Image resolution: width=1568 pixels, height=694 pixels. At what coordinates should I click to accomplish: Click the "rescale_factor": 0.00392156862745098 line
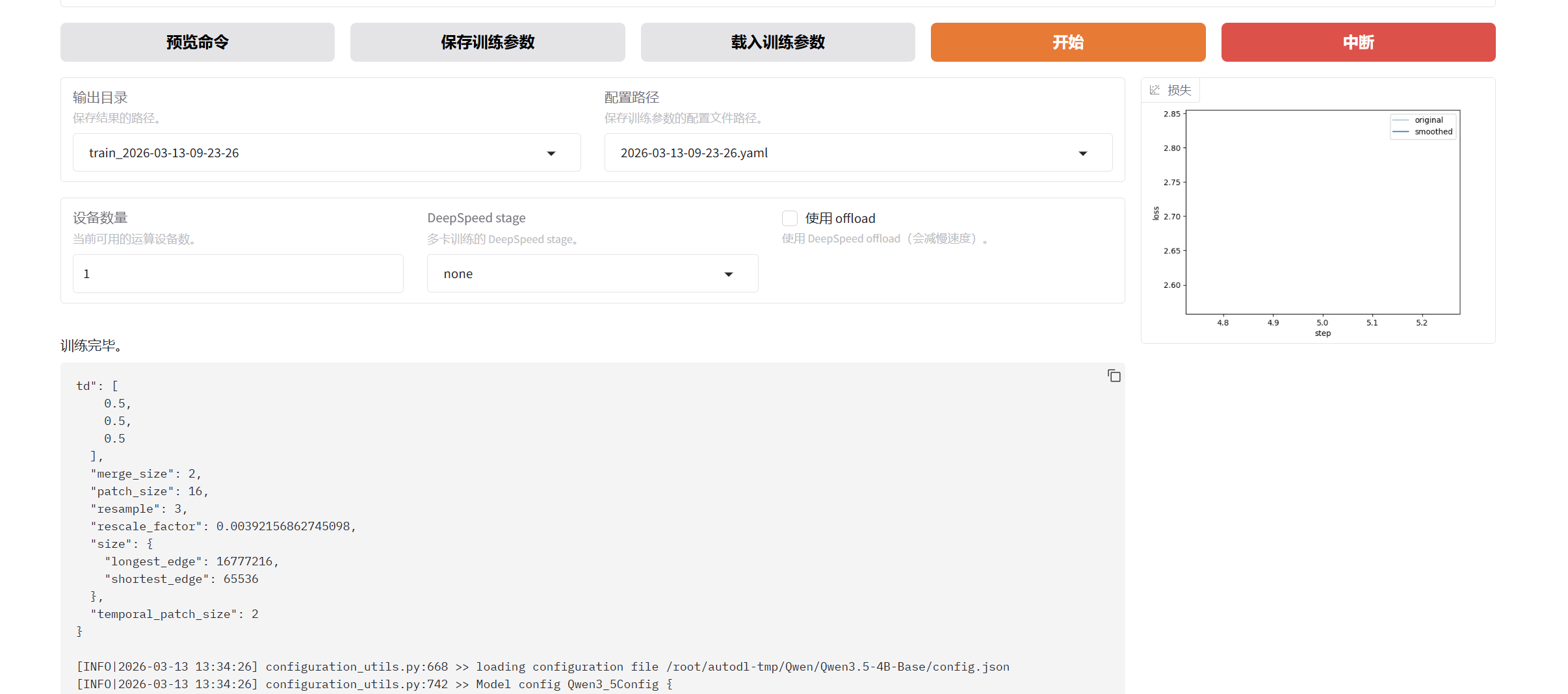[x=224, y=526]
